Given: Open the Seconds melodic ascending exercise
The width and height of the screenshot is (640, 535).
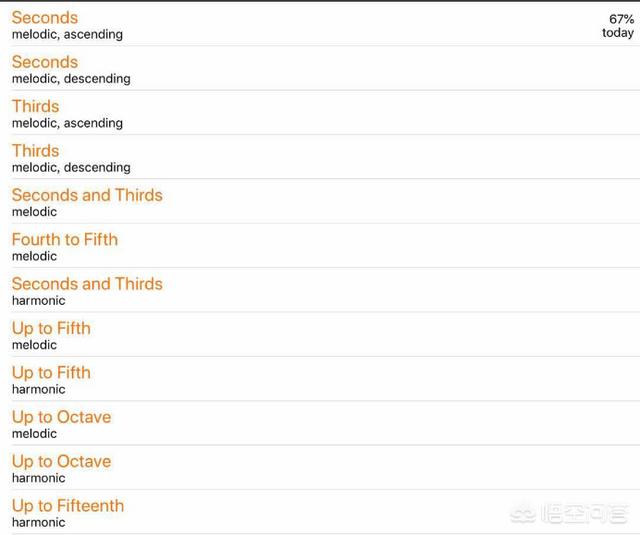Looking at the screenshot, I should (x=45, y=18).
